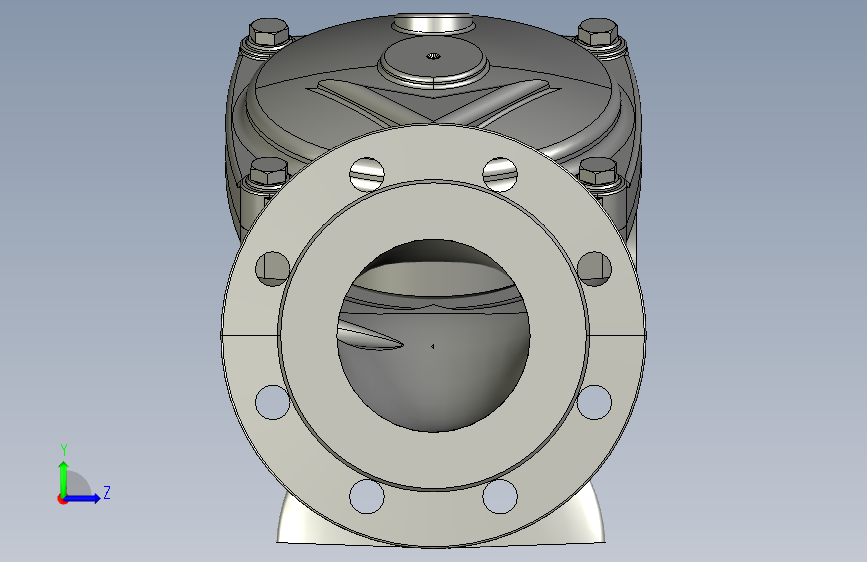Select the right lower flange bolt hole

click(x=594, y=402)
